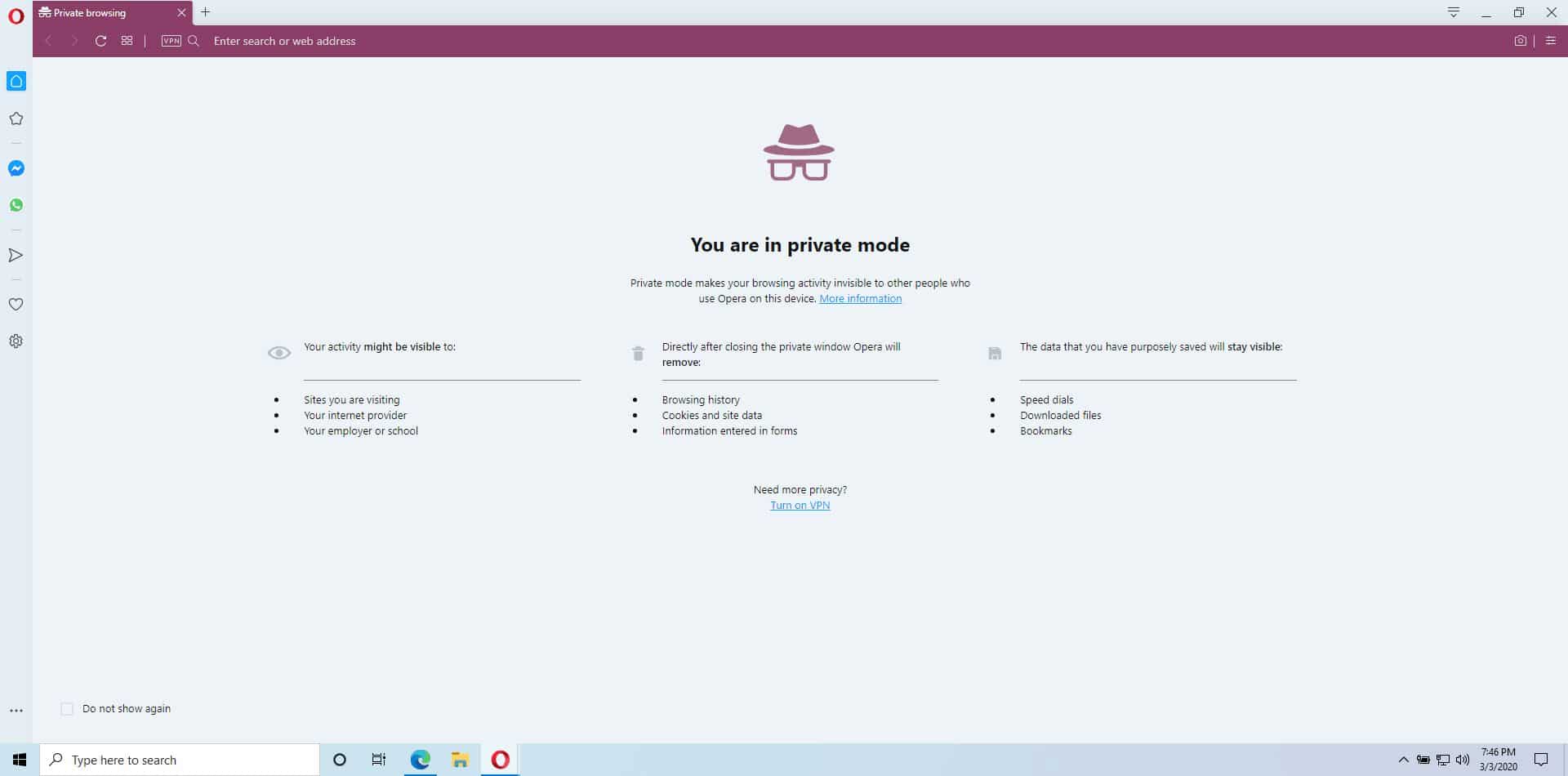This screenshot has width=1568, height=776.
Task: Open Cortana circle on the taskbar
Action: tap(340, 760)
